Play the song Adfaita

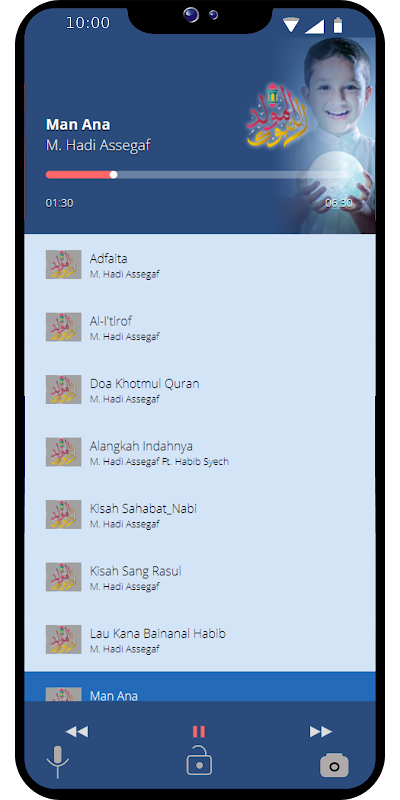pyautogui.click(x=200, y=265)
